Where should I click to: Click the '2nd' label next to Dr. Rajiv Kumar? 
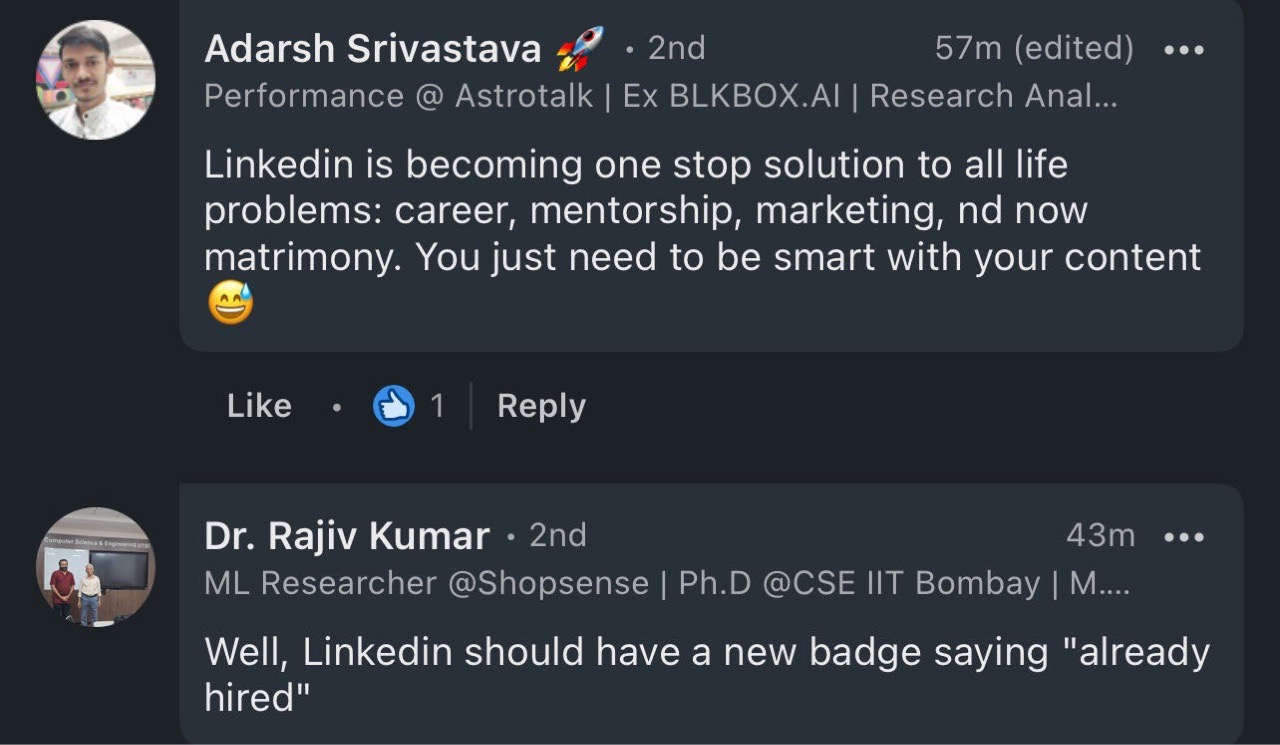coord(557,536)
